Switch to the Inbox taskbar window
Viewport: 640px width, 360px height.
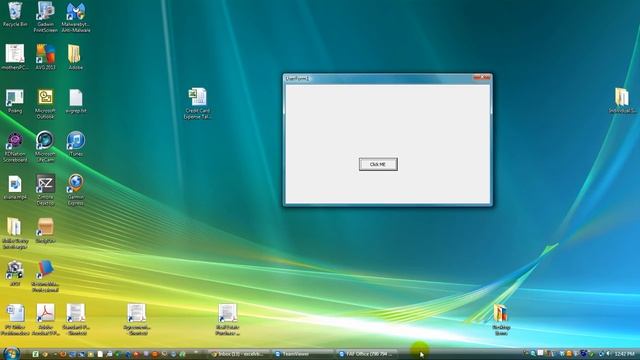coord(239,354)
